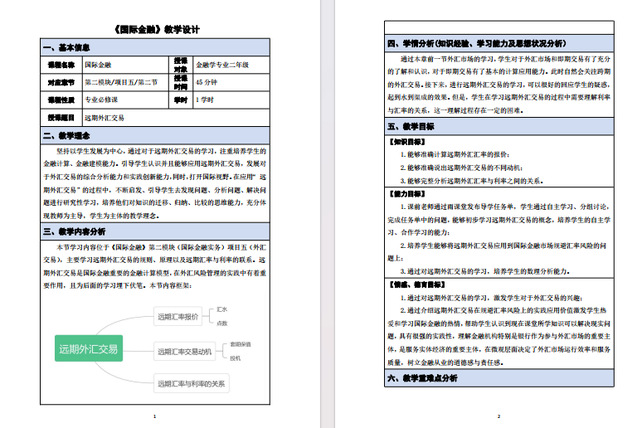Click the green 远期外汇交易 mind map node
Viewport: 638px width, 428px height.
coord(87,349)
